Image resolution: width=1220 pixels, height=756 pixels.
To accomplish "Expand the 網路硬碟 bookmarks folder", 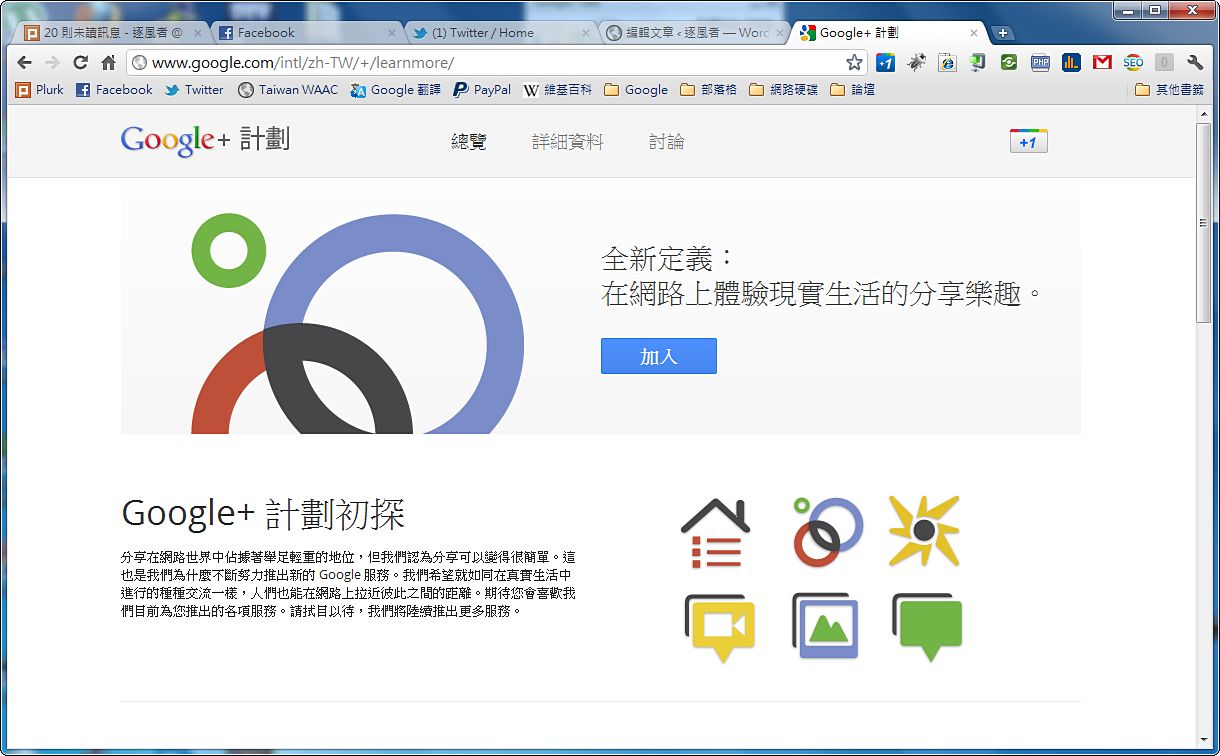I will [785, 89].
